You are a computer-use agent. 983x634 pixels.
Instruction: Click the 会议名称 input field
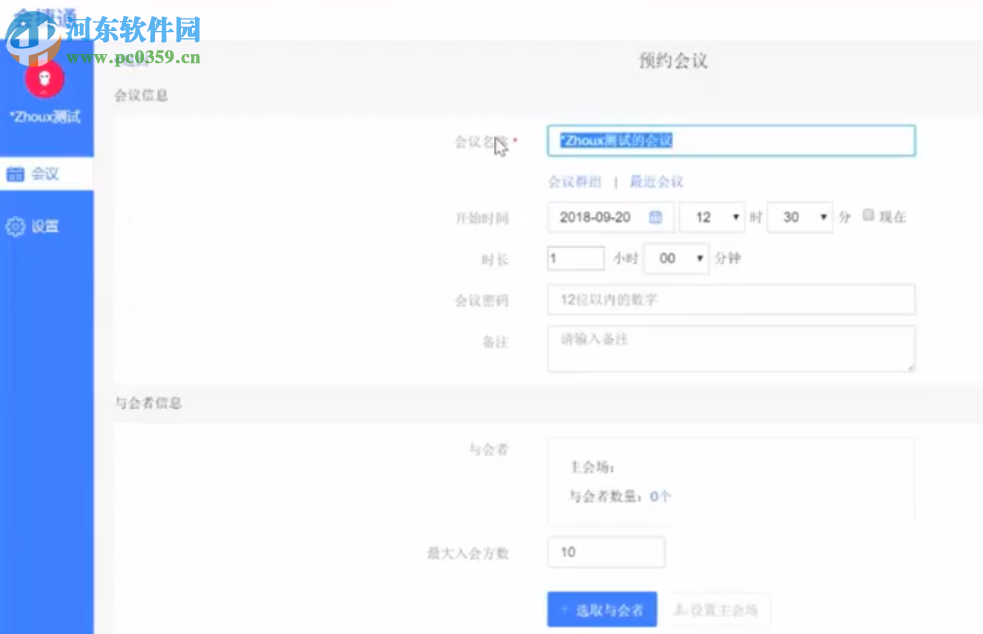click(731, 140)
